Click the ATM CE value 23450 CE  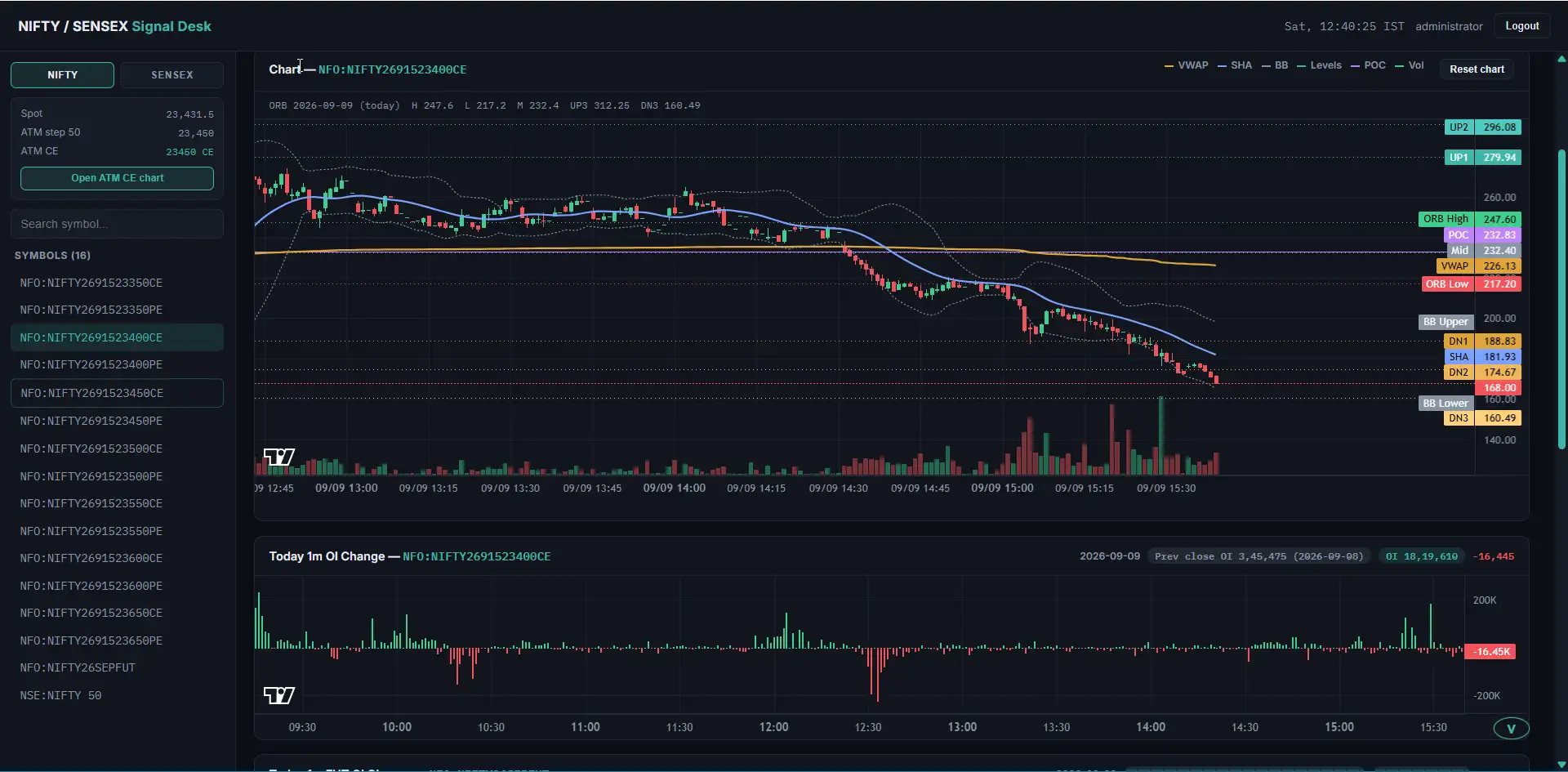[x=189, y=152]
